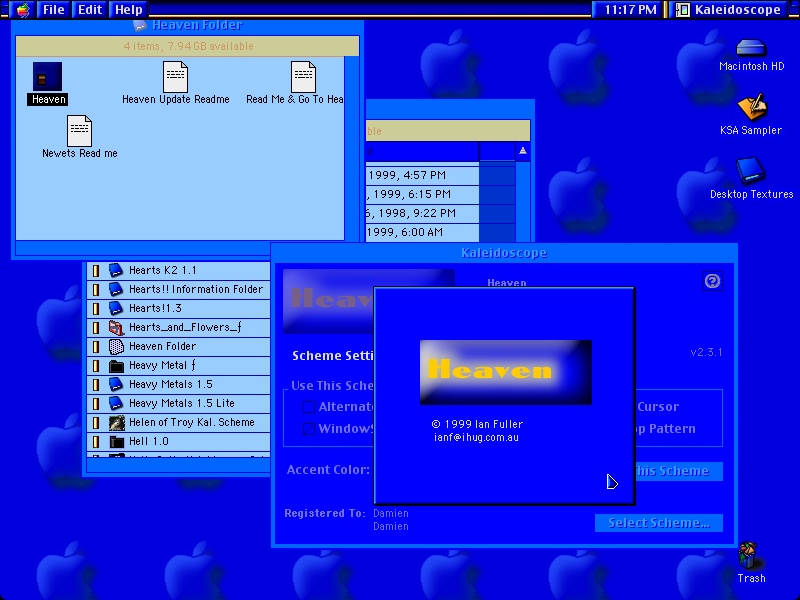Click the Heaven Folder window vertical scrollbar
Screen dimensions: 800x600
pyautogui.click(x=352, y=148)
